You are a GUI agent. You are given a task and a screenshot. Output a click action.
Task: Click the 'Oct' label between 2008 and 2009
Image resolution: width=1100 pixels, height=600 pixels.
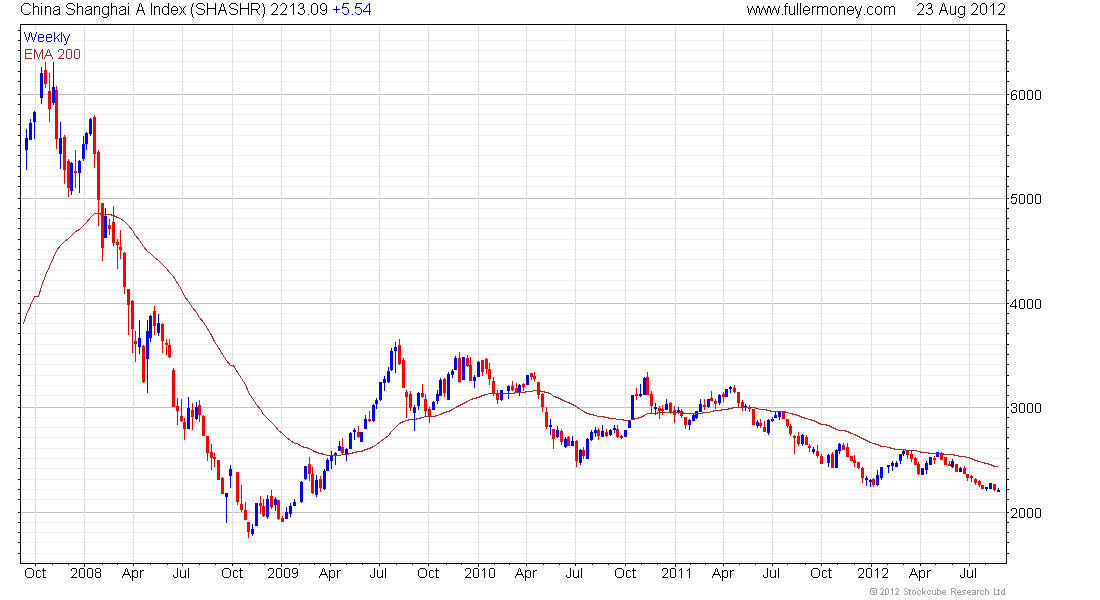point(232,573)
